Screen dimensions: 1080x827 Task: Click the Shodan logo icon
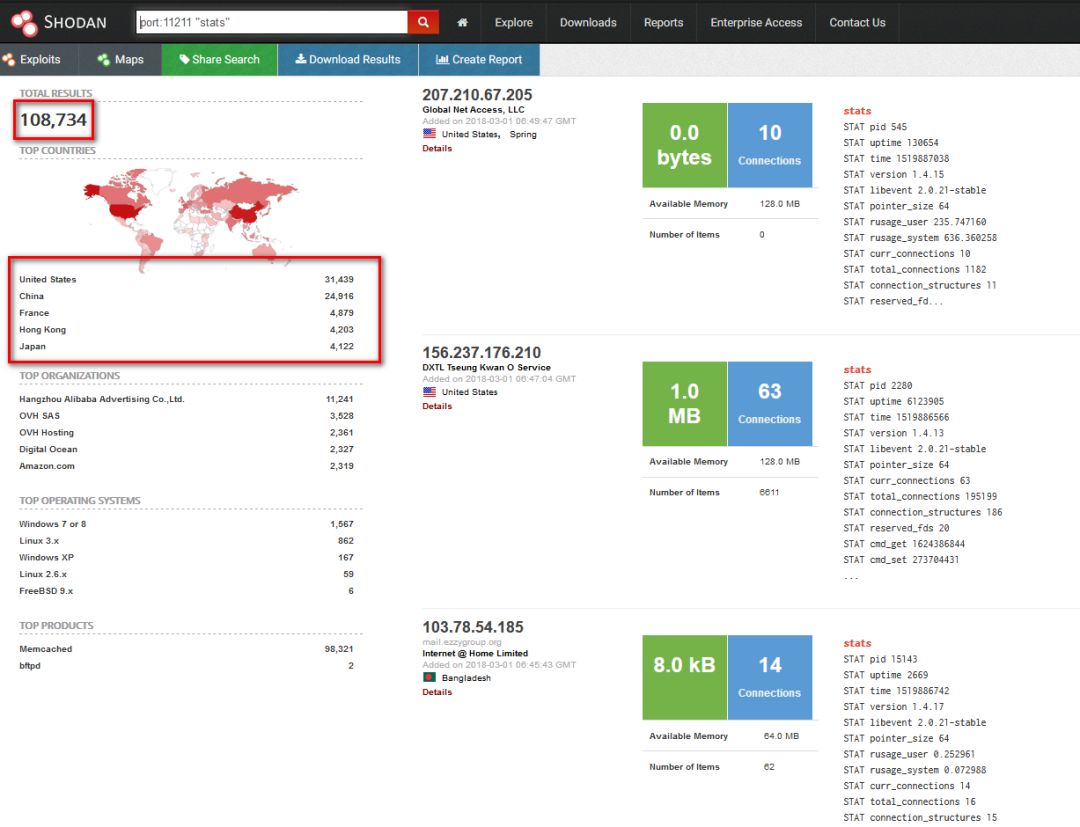point(25,22)
